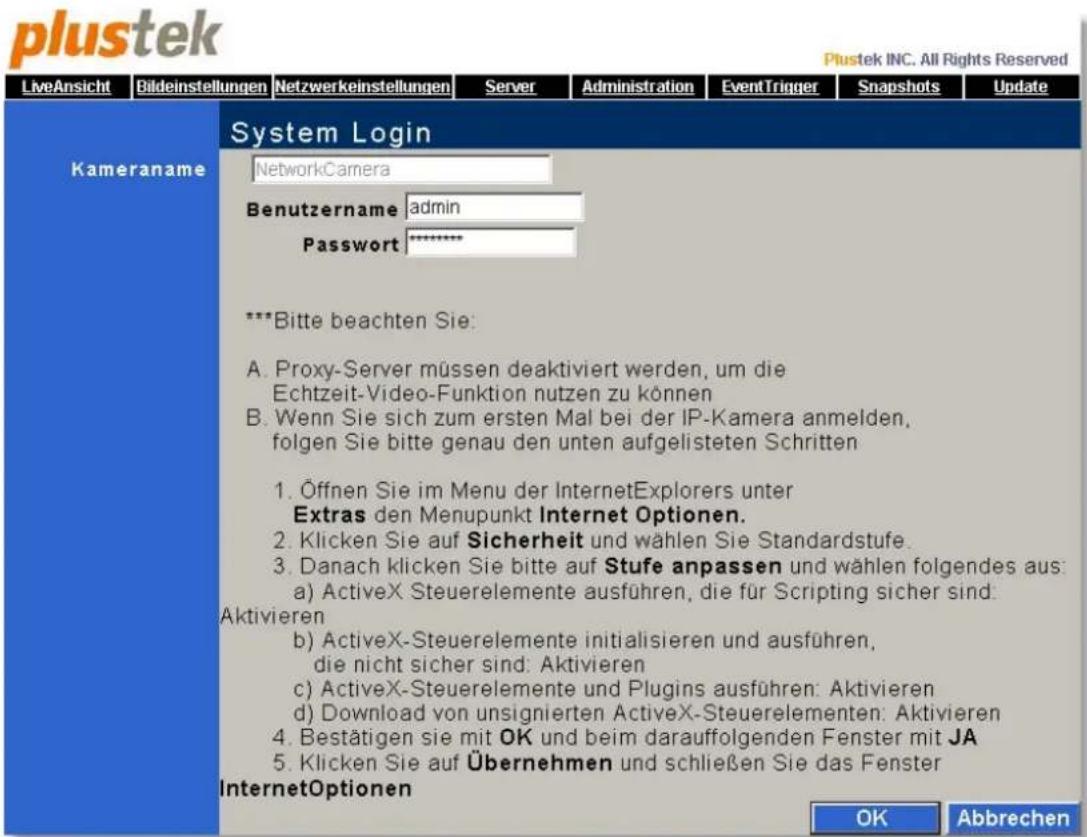Click the Kameraname label
The width and height of the screenshot is (1087, 837).
coord(139,169)
